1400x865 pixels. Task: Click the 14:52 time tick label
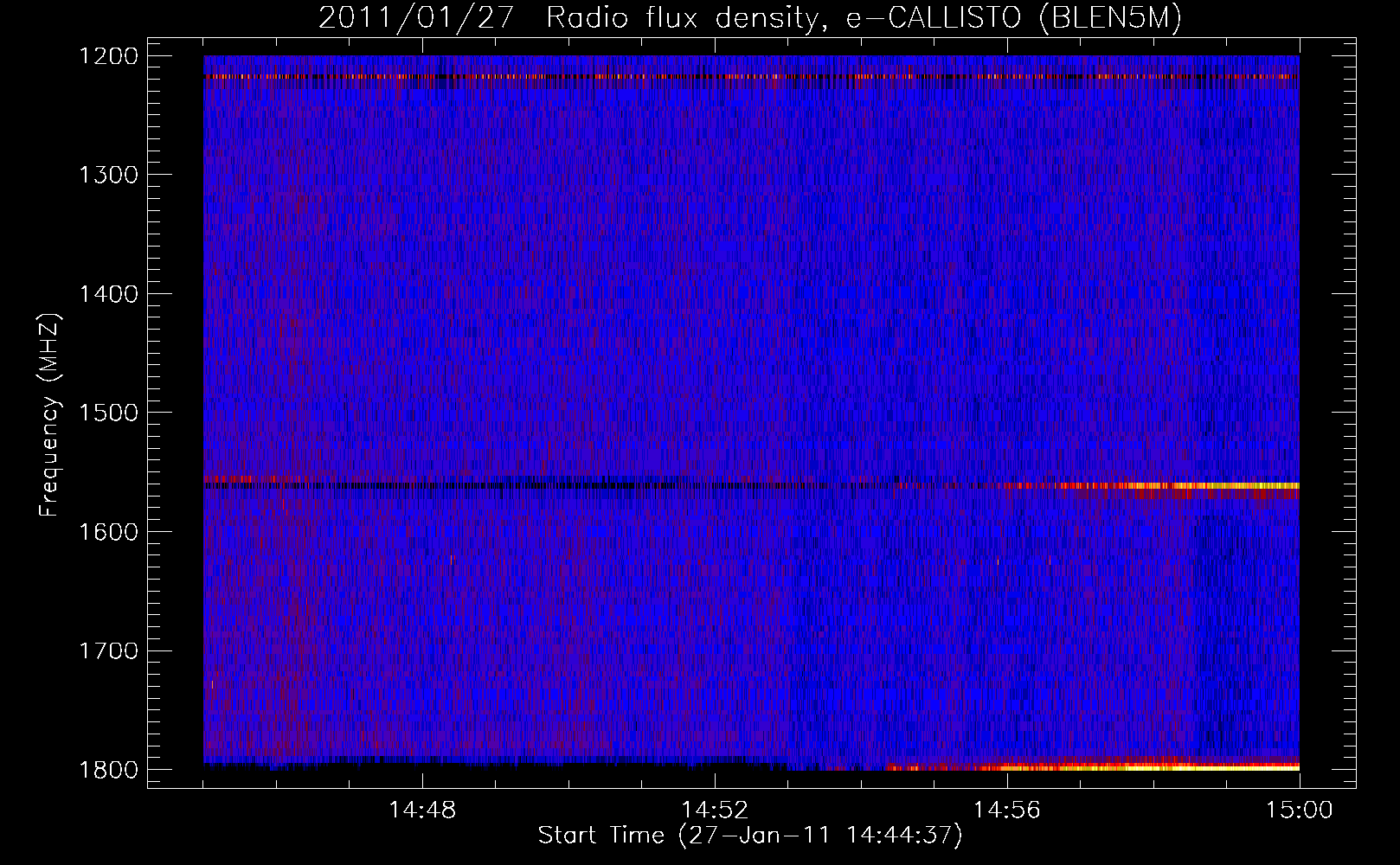(x=715, y=811)
